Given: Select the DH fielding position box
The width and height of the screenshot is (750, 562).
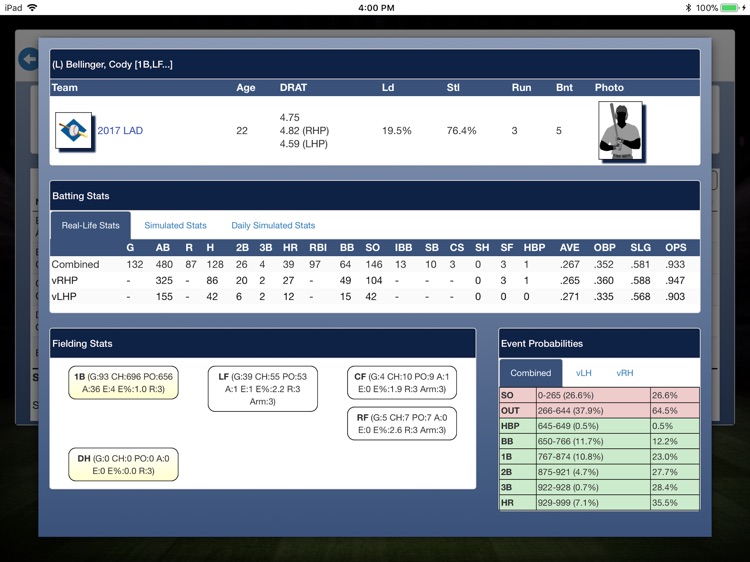Looking at the screenshot, I should [123, 464].
